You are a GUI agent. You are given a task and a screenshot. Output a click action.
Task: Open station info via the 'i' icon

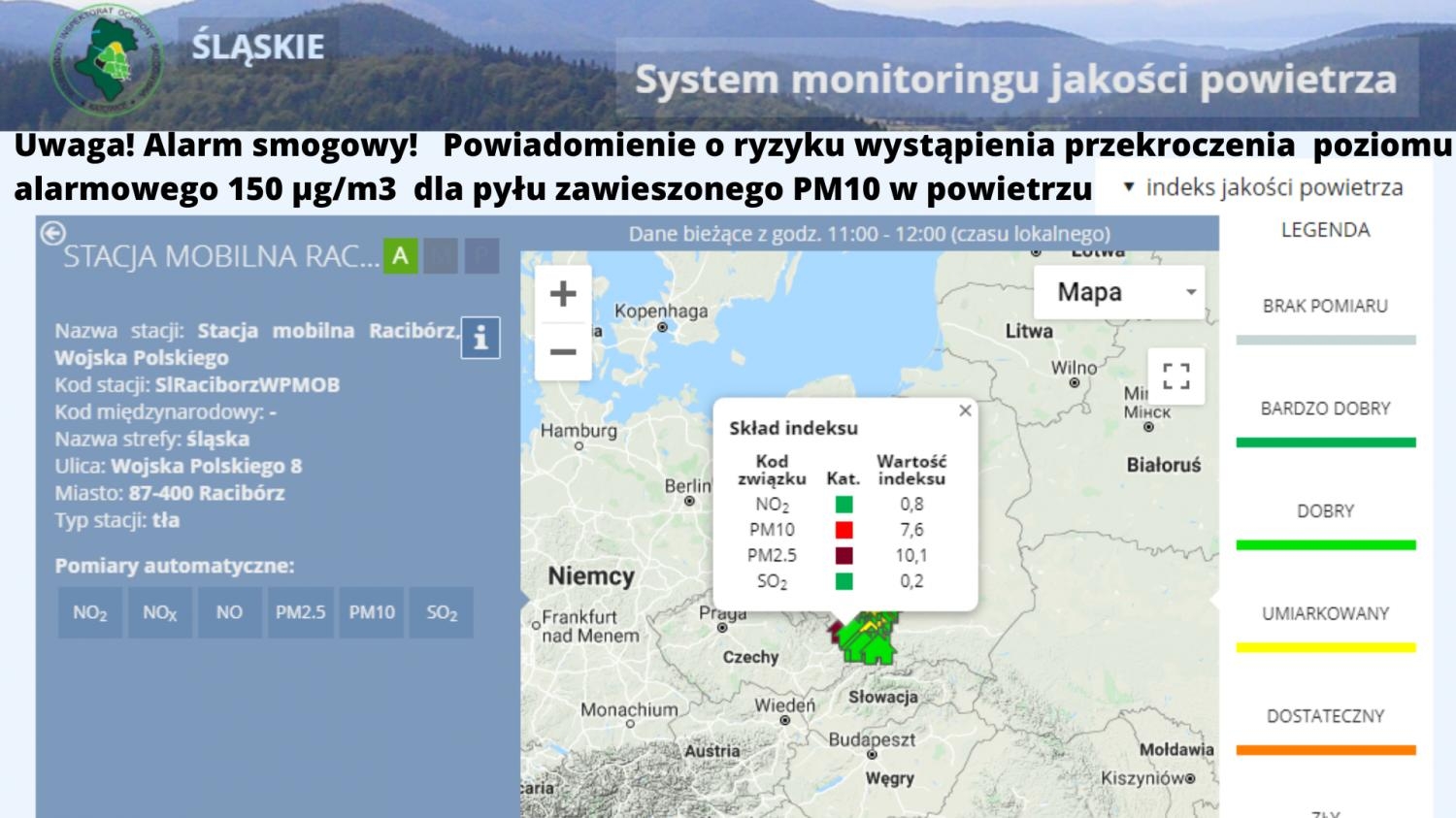(480, 338)
